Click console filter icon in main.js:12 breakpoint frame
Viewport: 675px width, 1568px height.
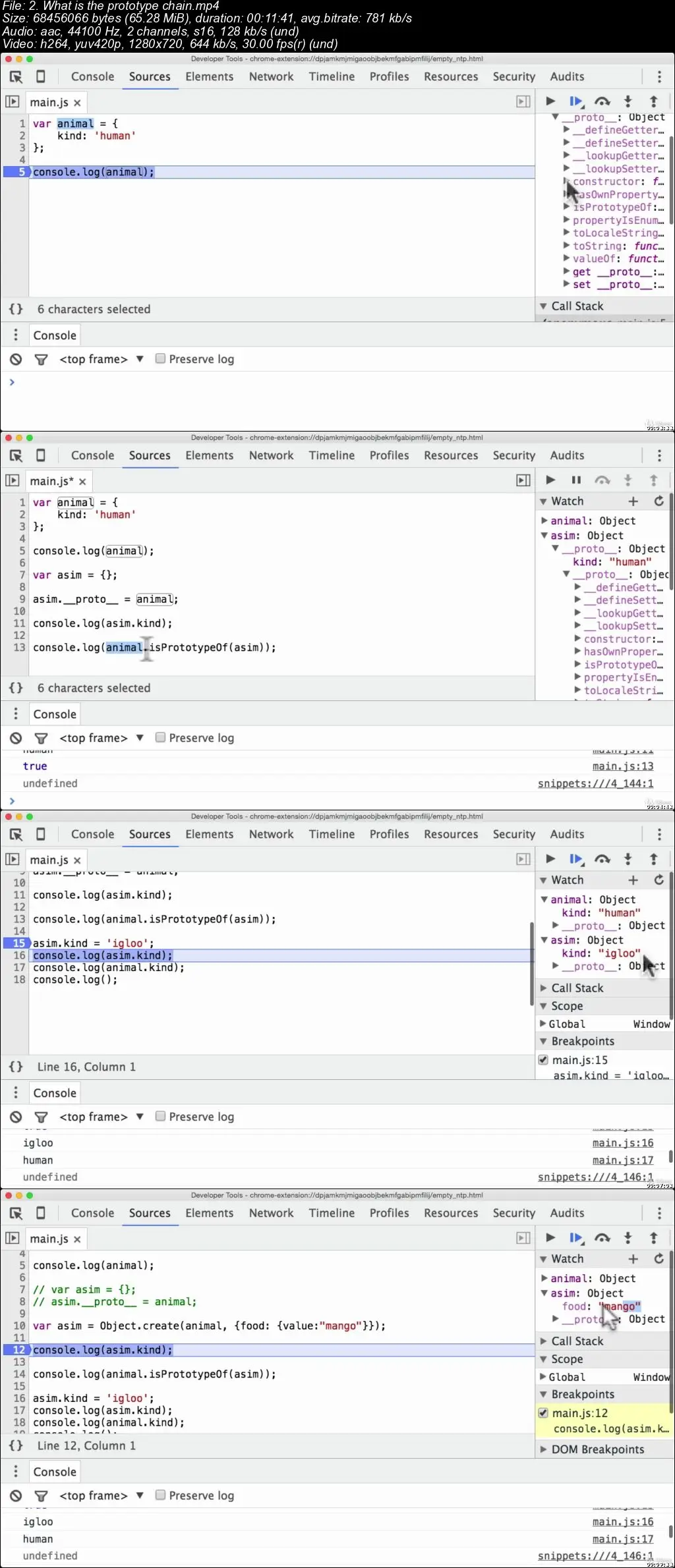(41, 1496)
